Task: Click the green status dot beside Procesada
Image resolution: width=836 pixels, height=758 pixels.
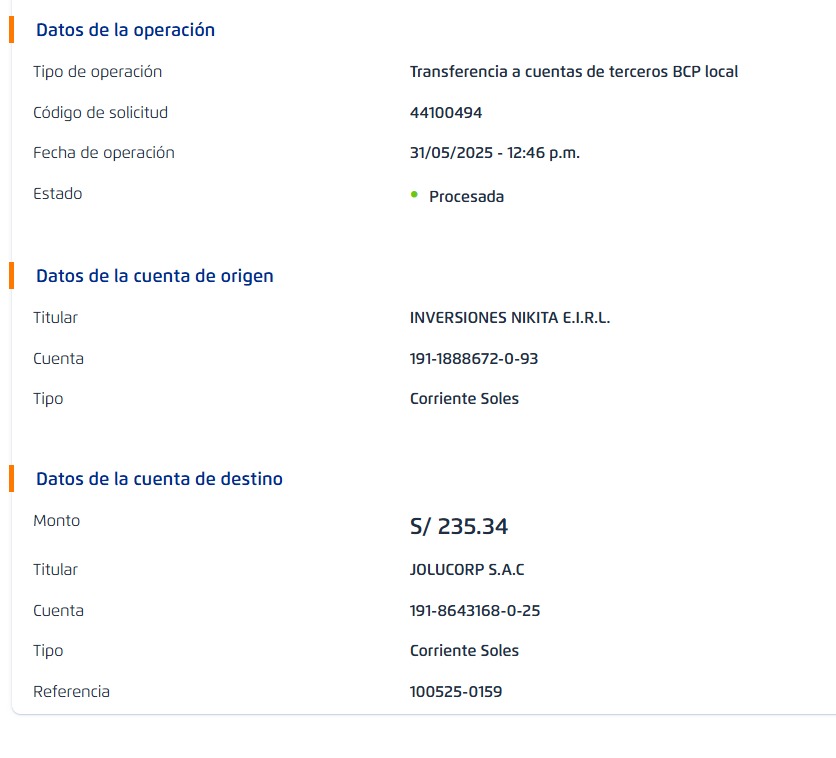Action: [414, 194]
